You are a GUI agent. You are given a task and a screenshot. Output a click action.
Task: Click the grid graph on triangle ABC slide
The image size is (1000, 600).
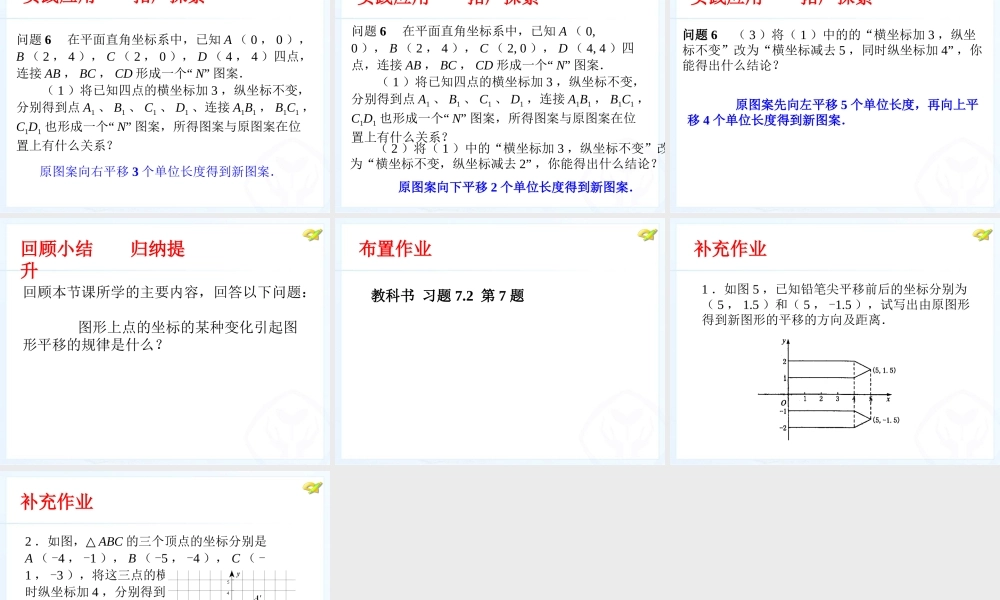231,585
